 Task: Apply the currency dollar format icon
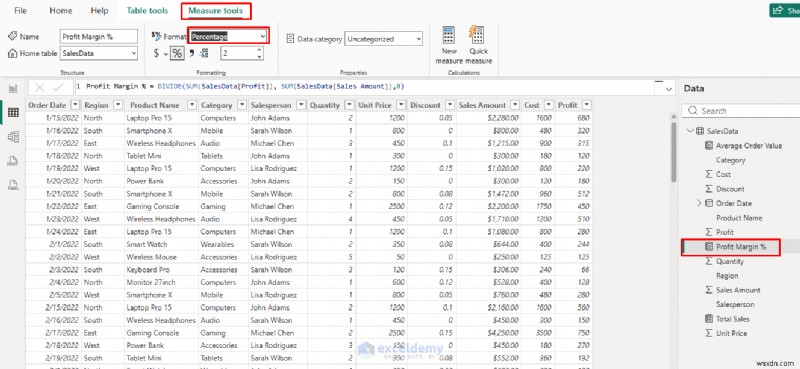click(157, 53)
